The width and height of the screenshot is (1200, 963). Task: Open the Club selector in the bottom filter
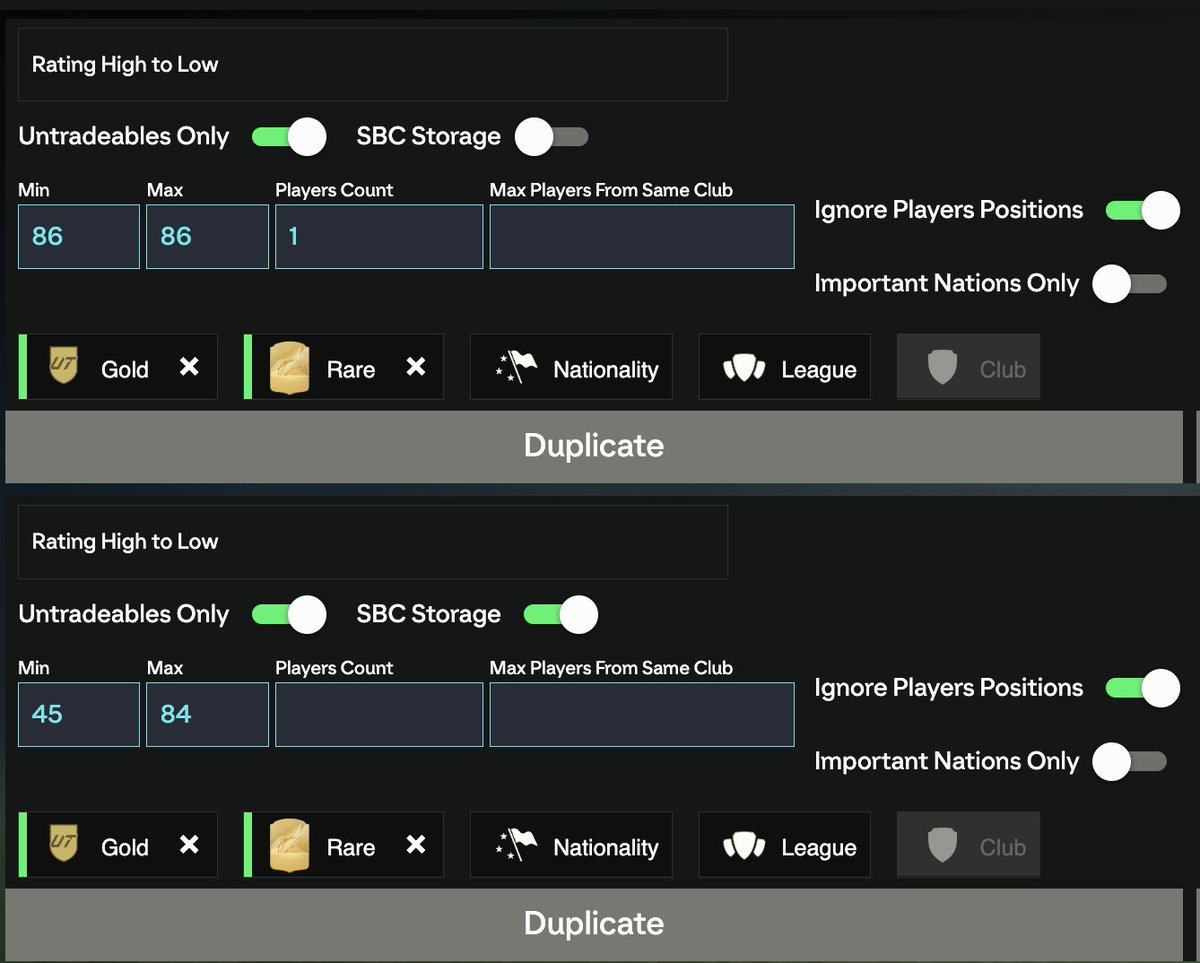[969, 845]
